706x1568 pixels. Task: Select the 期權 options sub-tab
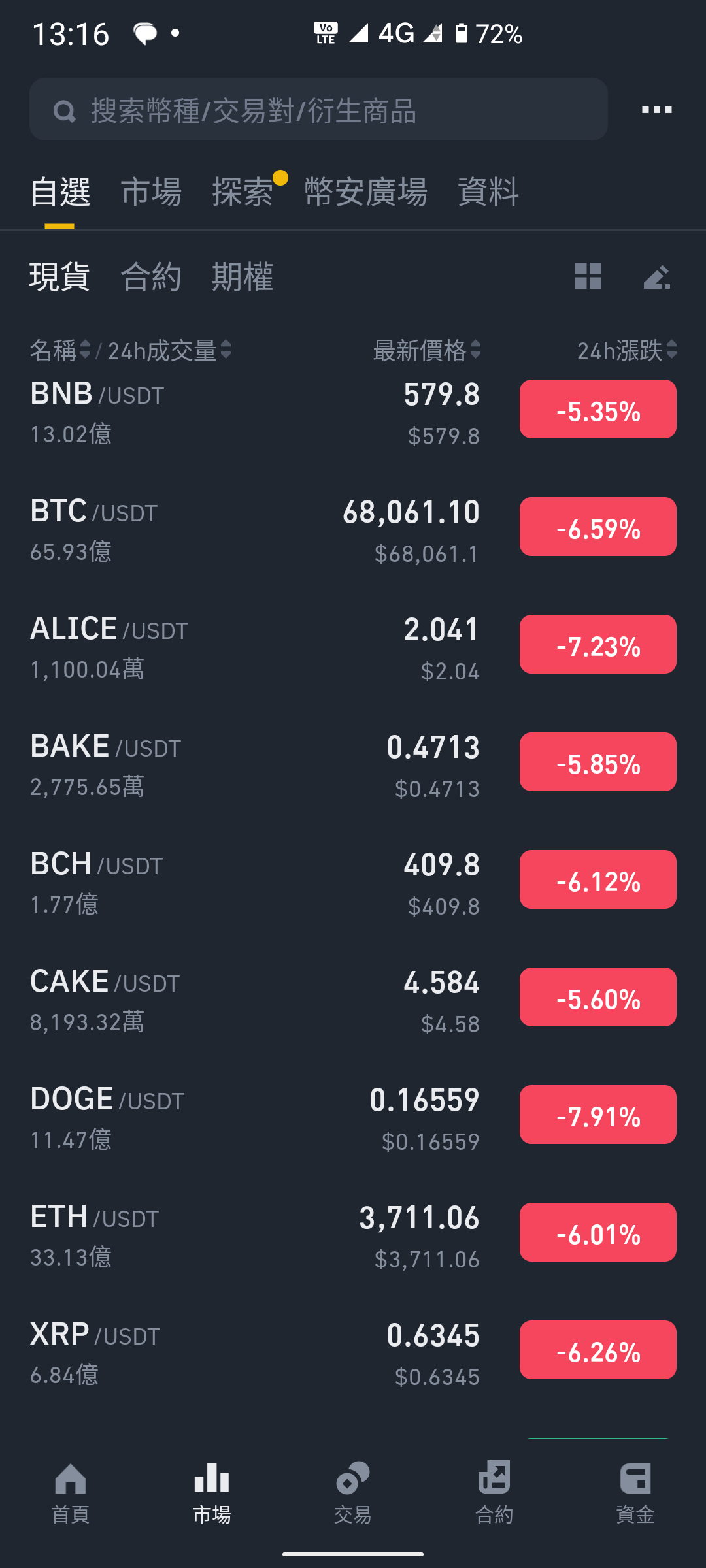click(243, 276)
